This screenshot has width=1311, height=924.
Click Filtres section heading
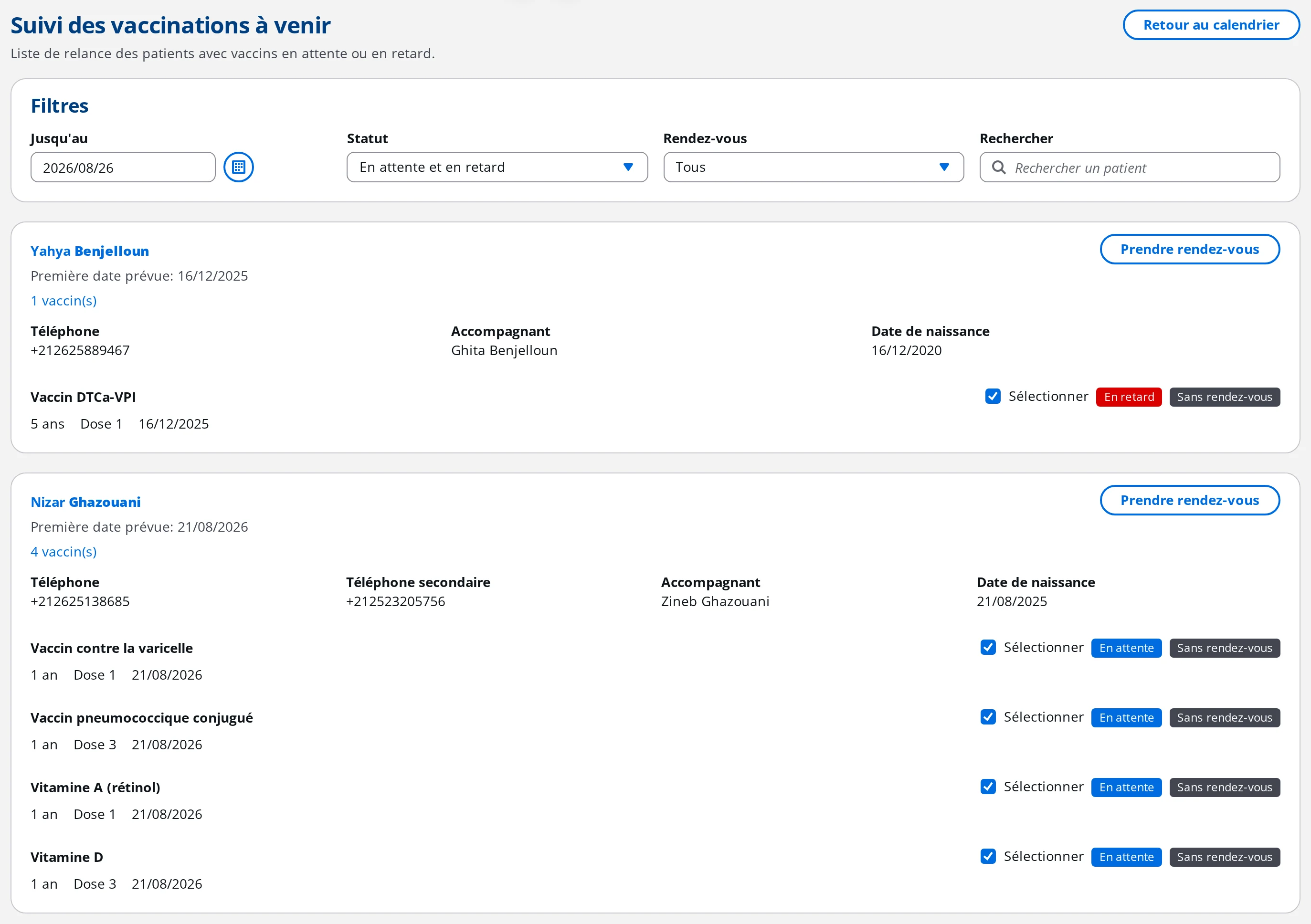[59, 106]
